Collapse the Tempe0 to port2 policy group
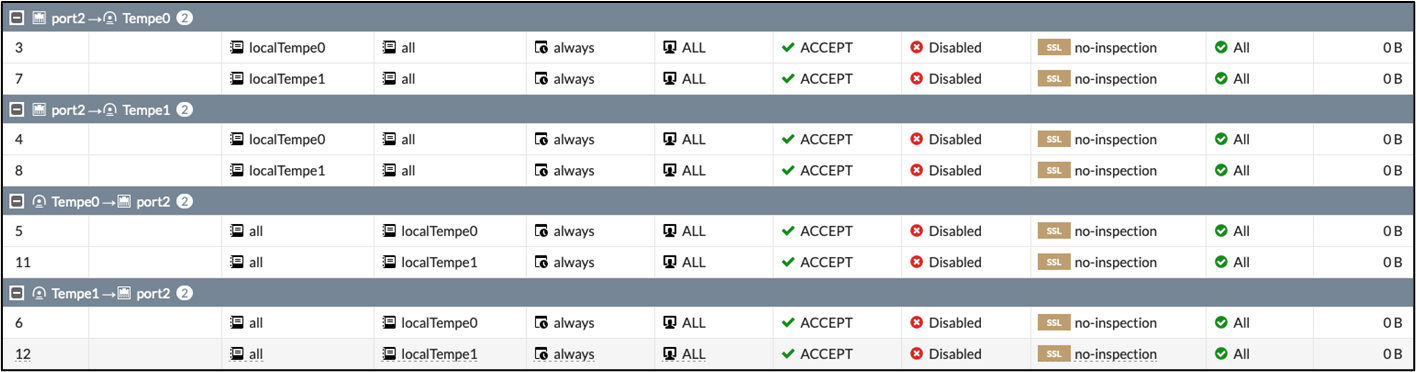 click(x=16, y=202)
